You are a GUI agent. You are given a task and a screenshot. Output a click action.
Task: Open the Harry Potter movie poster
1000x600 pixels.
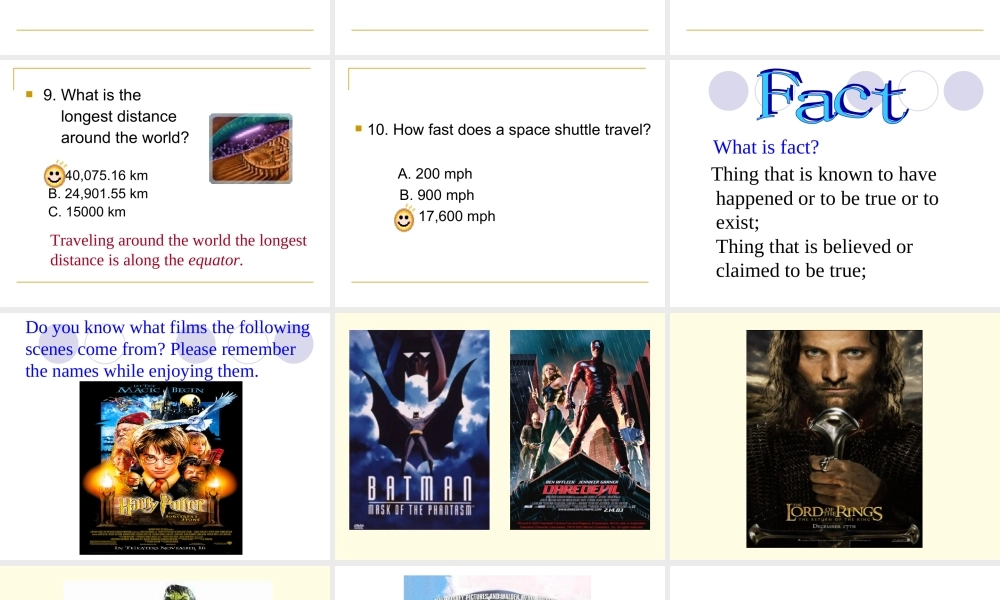click(x=161, y=467)
